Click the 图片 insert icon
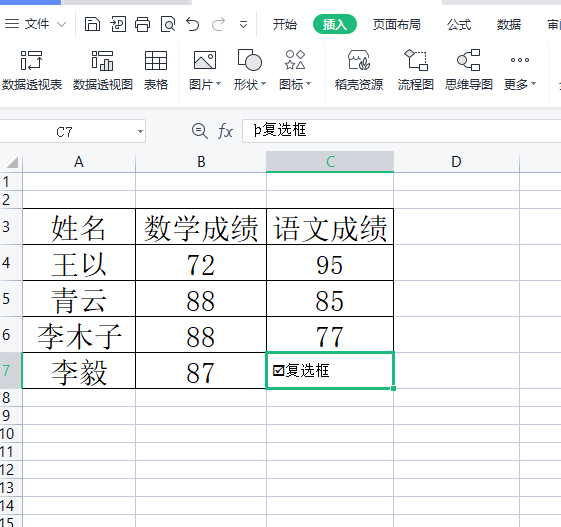Screen dimensions: 561x527 tap(205, 60)
